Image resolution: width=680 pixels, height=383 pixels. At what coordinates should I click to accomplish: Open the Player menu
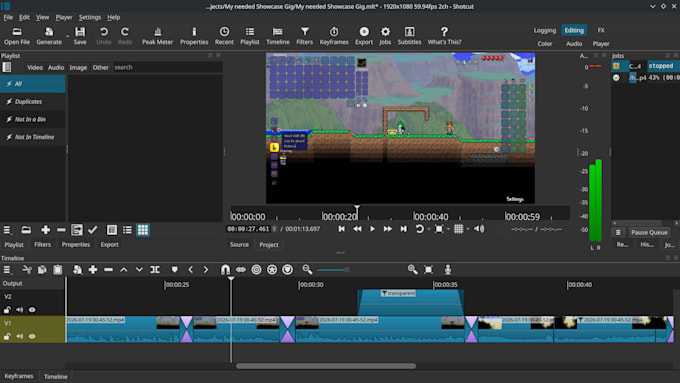click(x=64, y=17)
